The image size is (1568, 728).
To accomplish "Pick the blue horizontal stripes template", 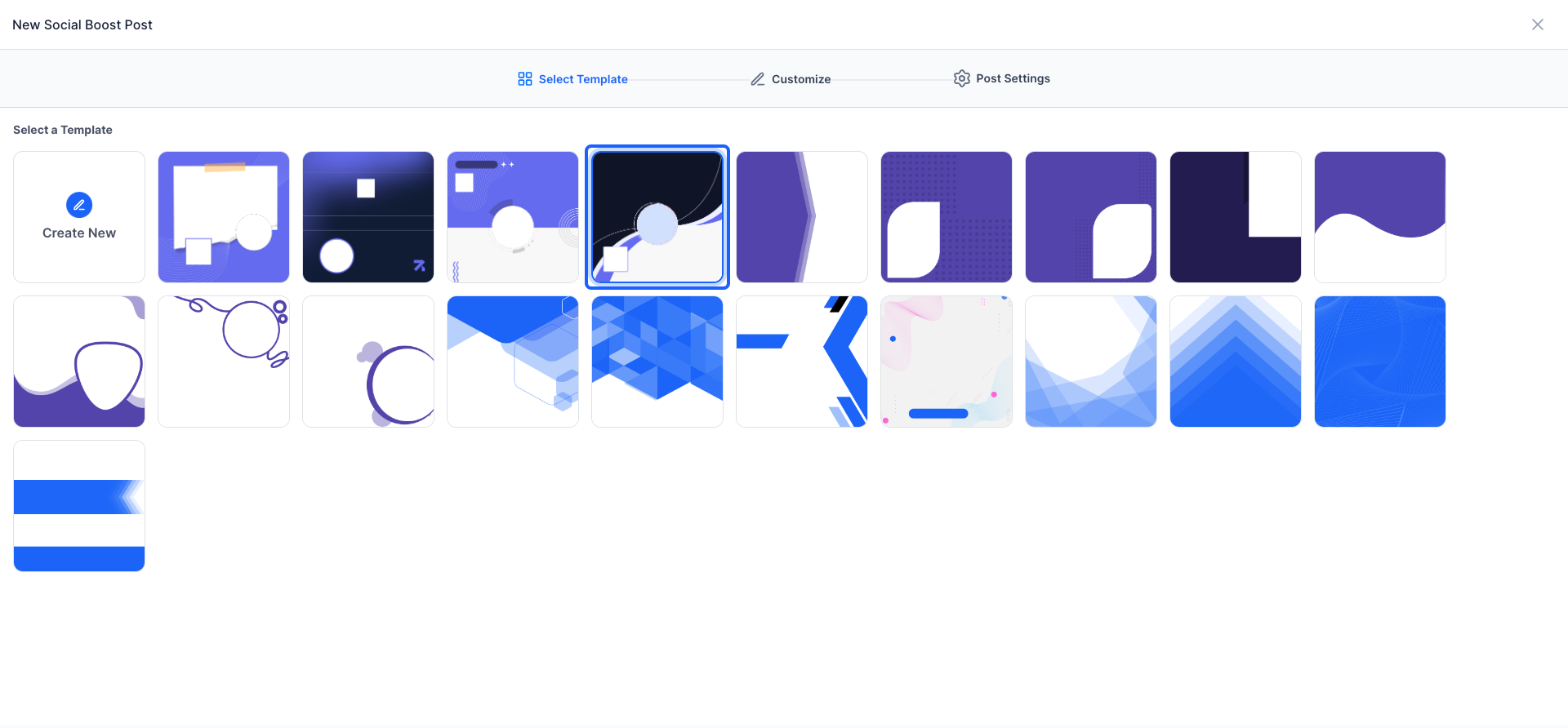I will [x=79, y=506].
